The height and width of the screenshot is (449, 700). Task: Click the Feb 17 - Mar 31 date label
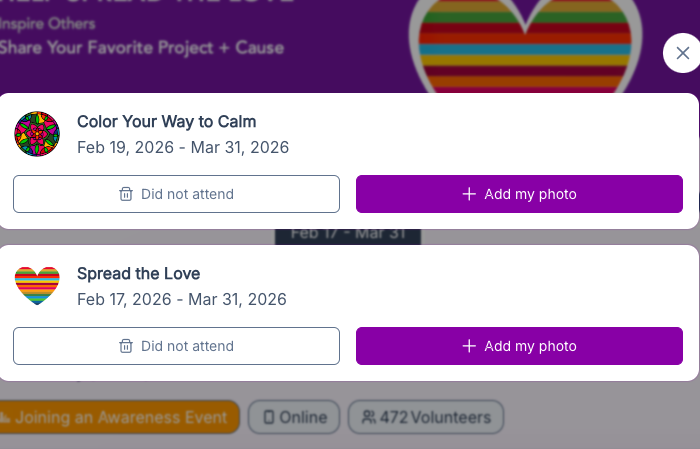pyautogui.click(x=347, y=235)
